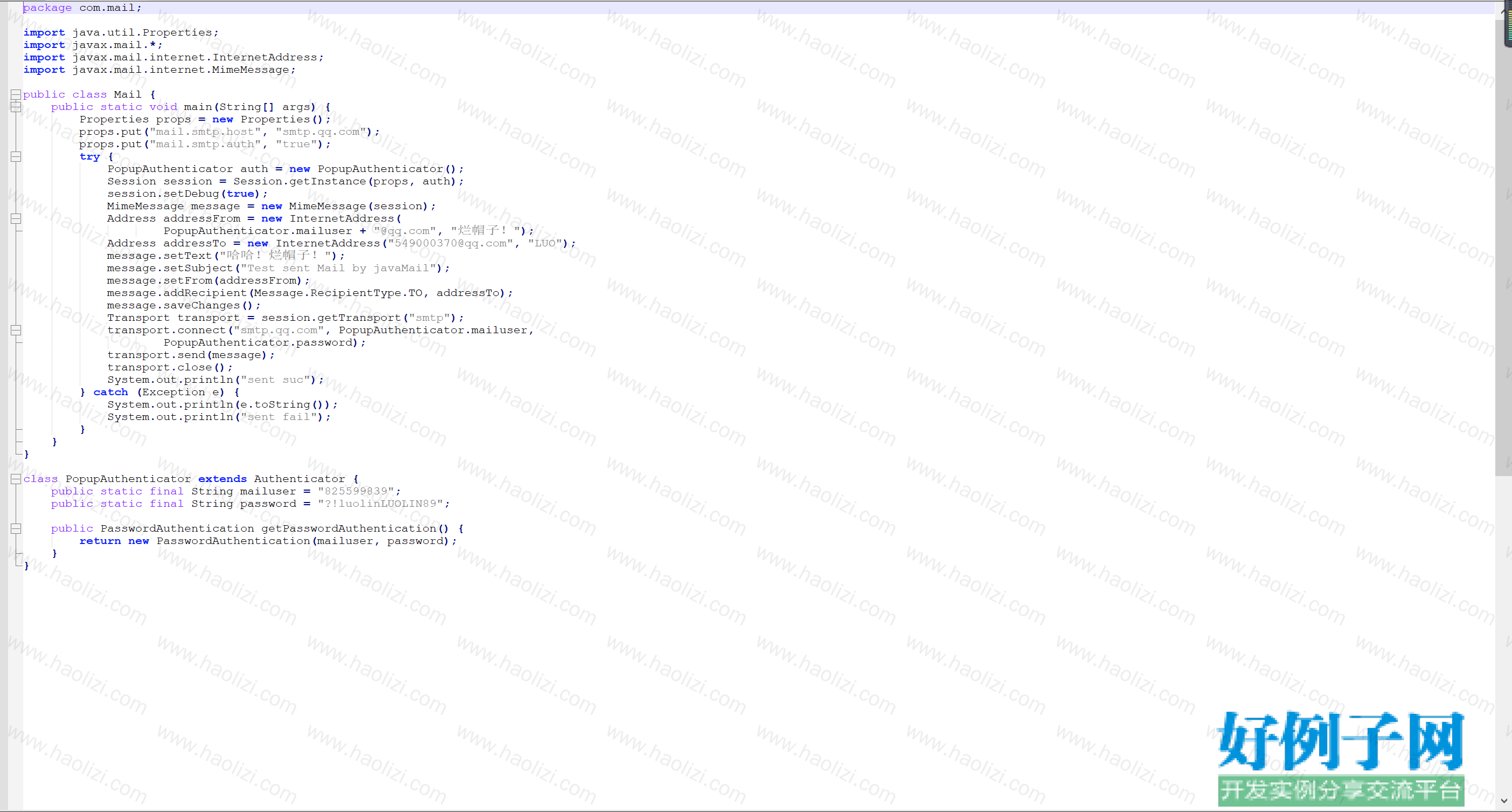Click the 'props.put("mail.smtp.auth", "true");' line
The image size is (1512, 812).
coord(205,144)
